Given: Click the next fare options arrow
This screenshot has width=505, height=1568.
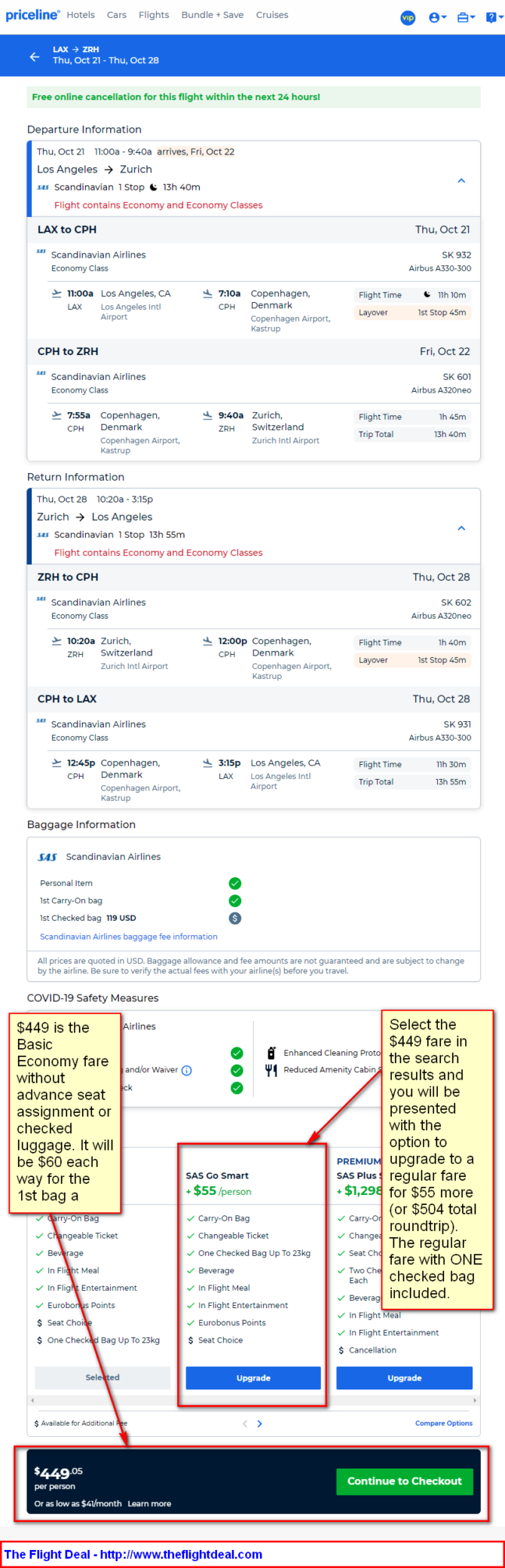Looking at the screenshot, I should (x=260, y=1423).
